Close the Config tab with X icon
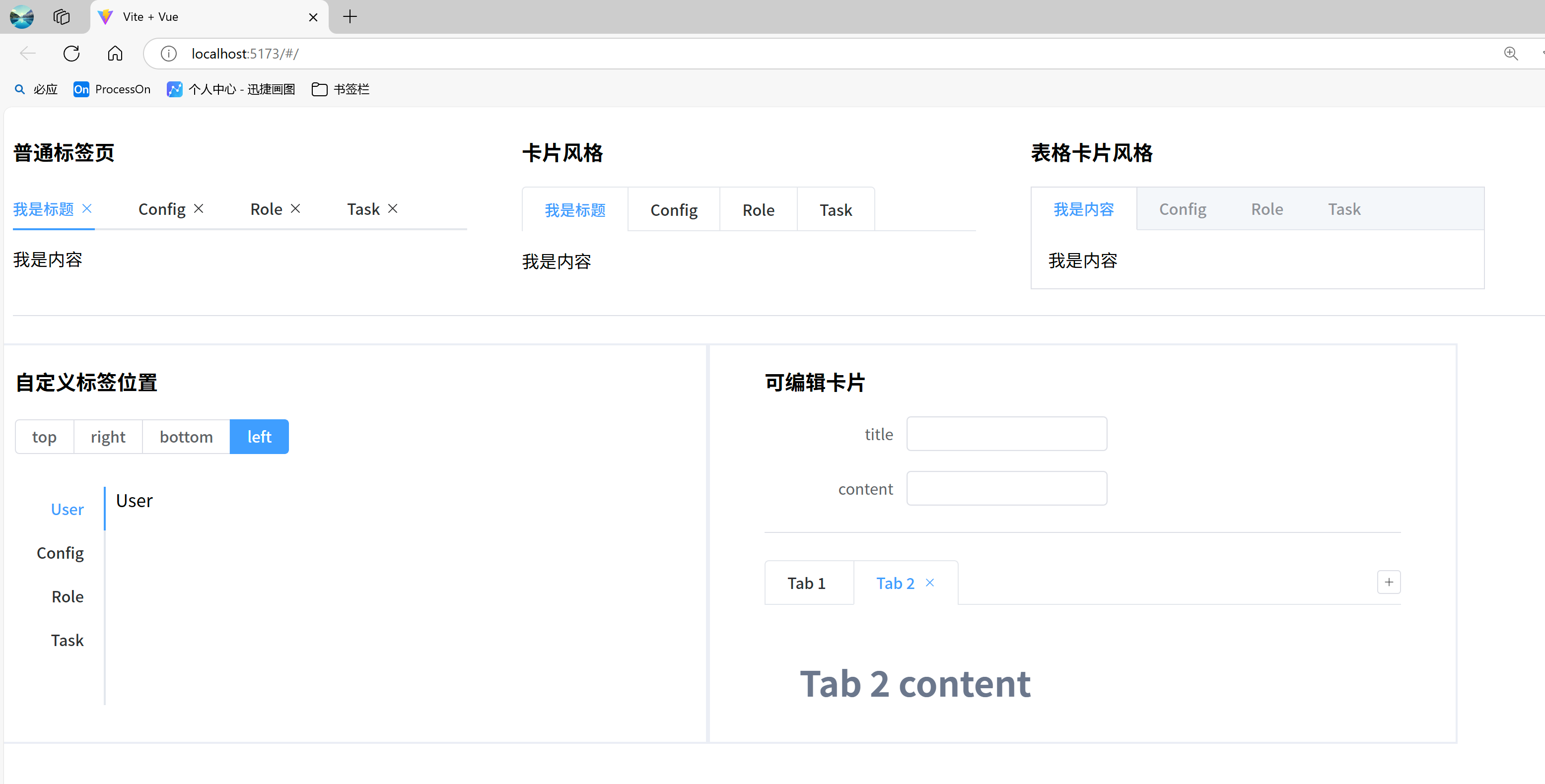1545x784 pixels. (199, 208)
